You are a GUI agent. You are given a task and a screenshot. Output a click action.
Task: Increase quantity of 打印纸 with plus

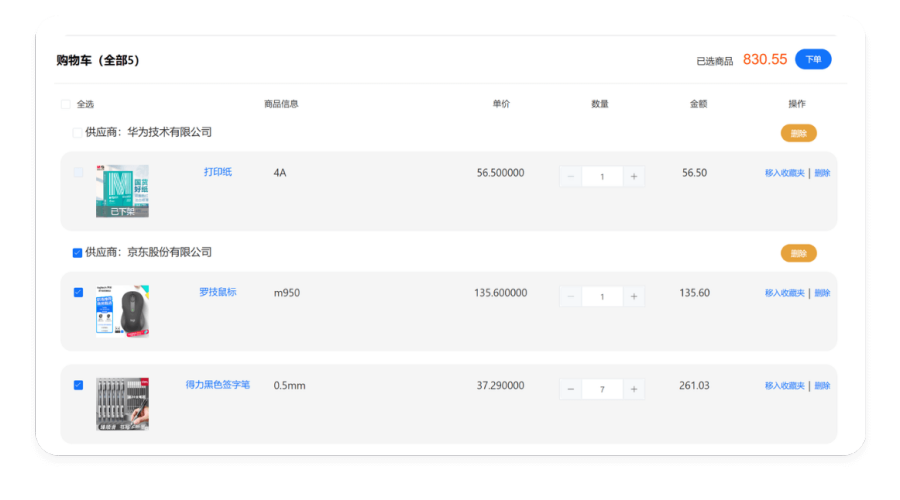[x=634, y=177]
